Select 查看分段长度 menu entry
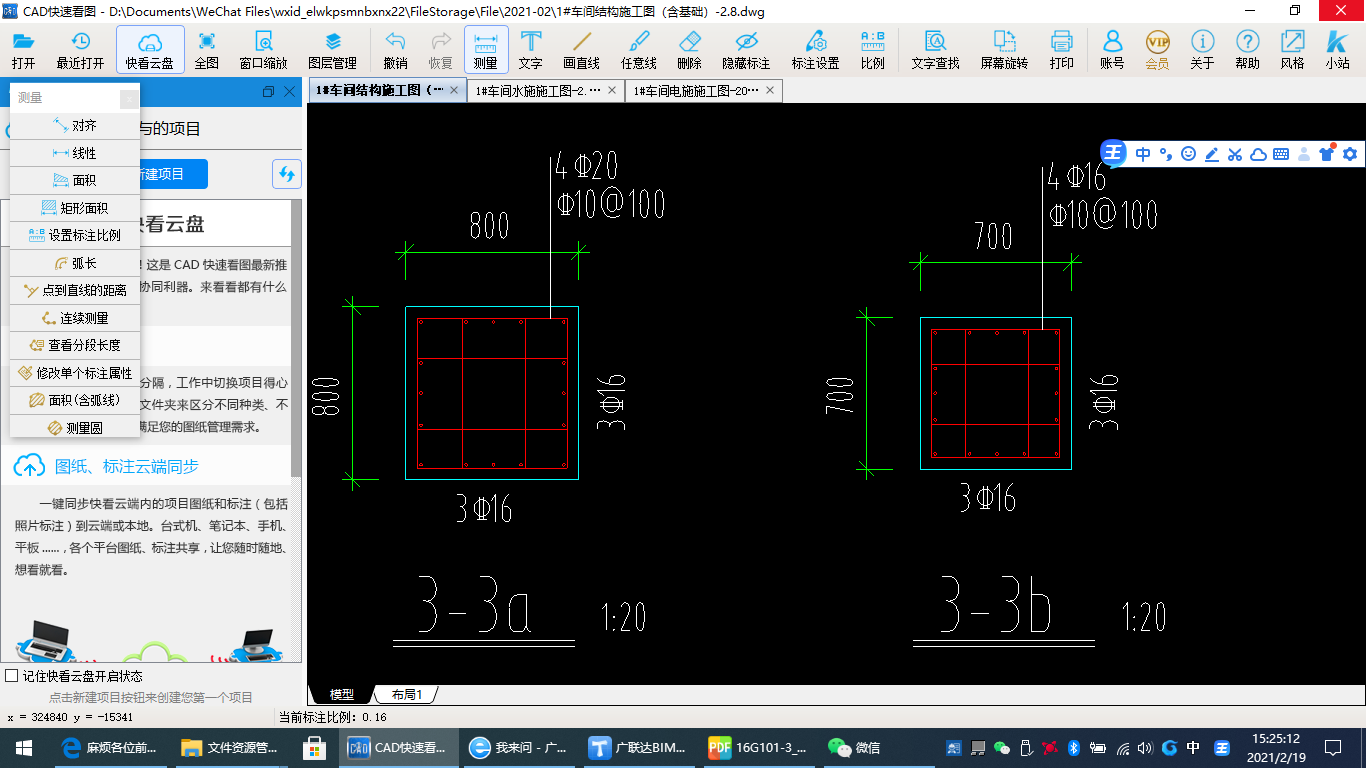The height and width of the screenshot is (768, 1366). click(75, 345)
